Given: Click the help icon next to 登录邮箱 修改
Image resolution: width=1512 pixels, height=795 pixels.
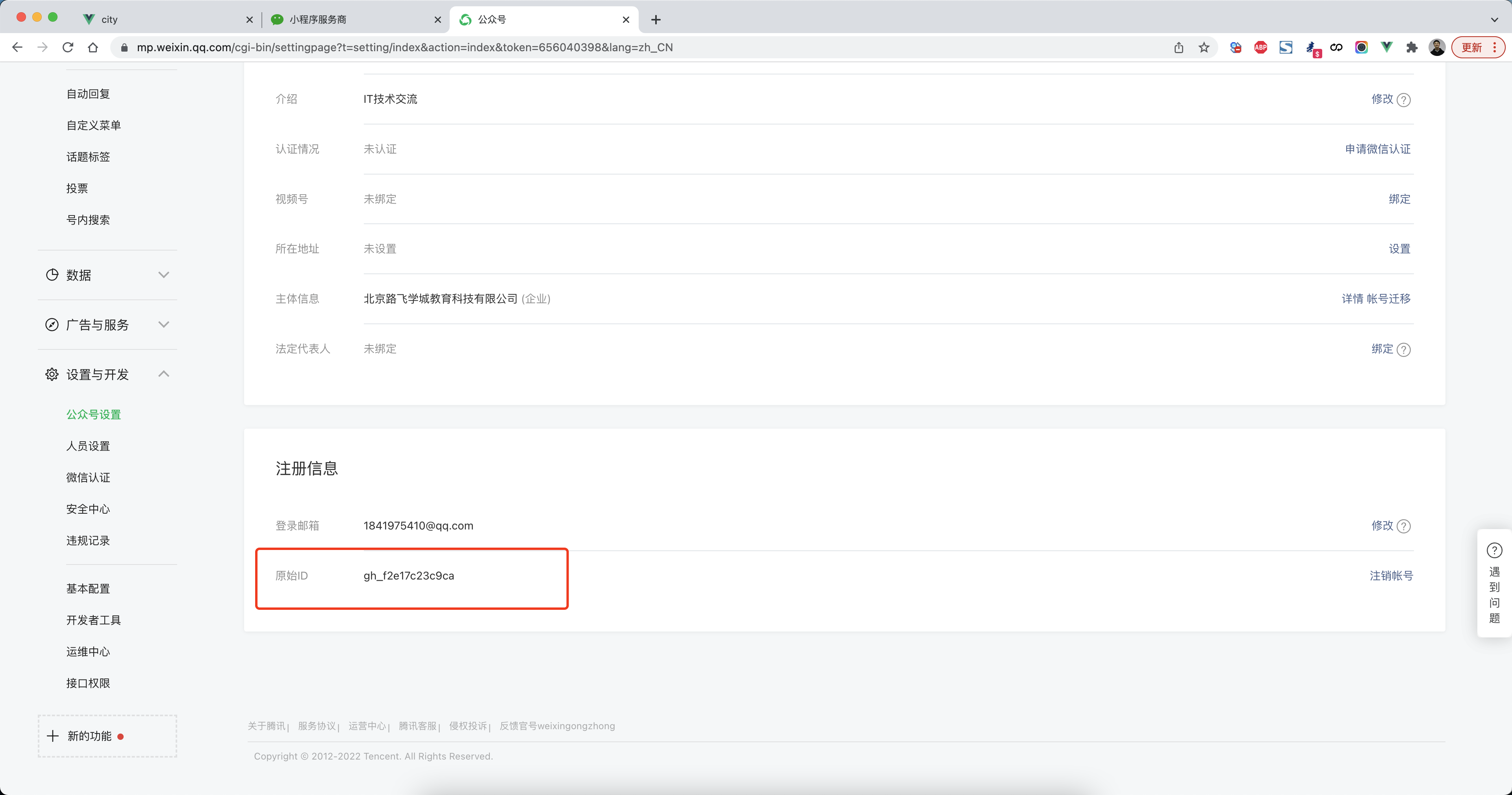Looking at the screenshot, I should coord(1403,526).
